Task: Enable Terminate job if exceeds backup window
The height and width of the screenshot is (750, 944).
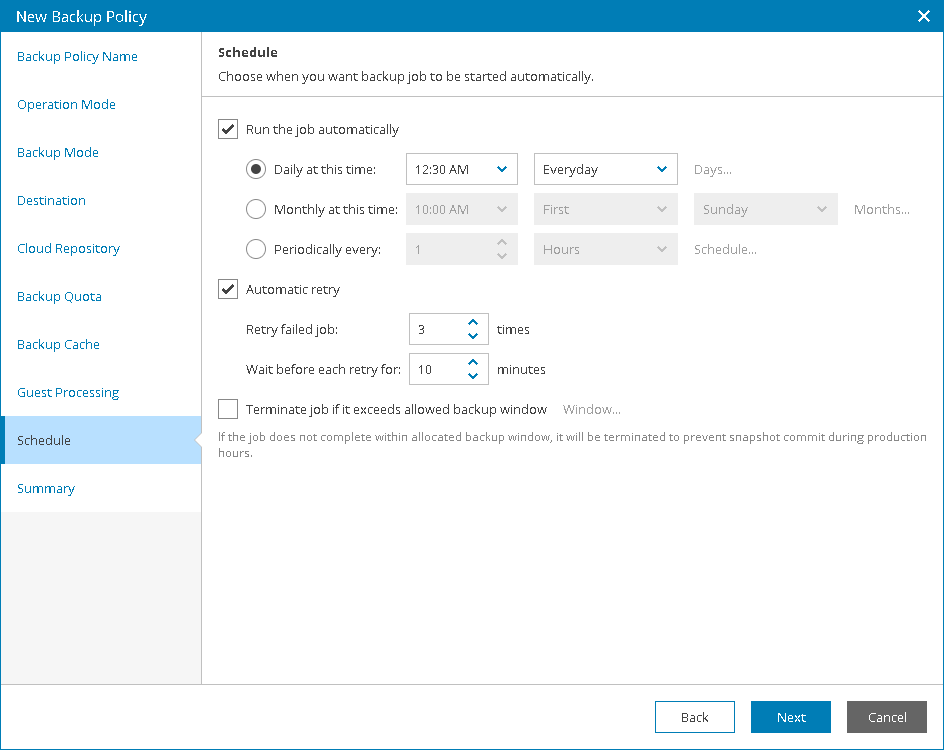Action: pyautogui.click(x=228, y=409)
